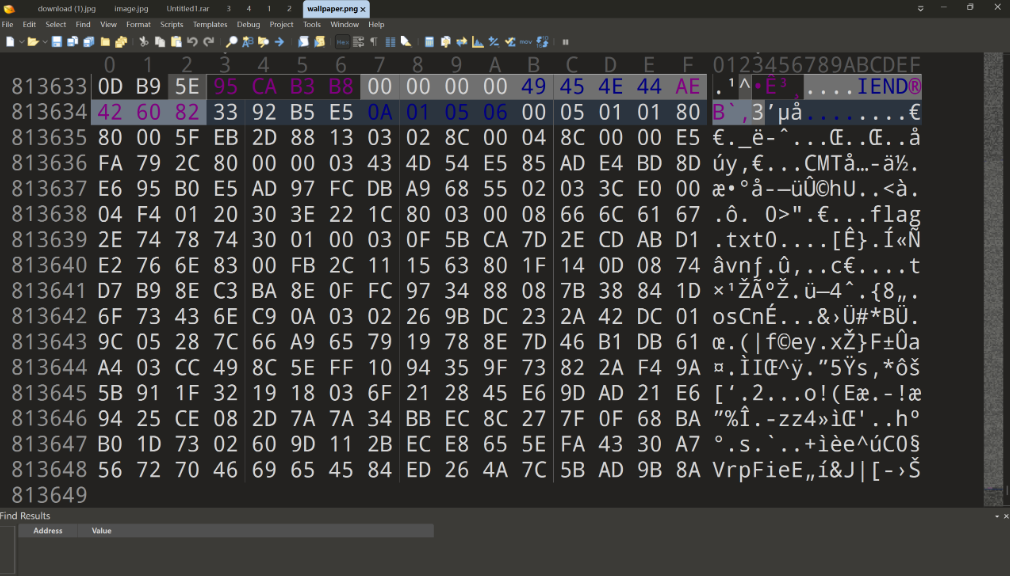This screenshot has height=576, width=1010.
Task: Click the Undo arrow icon
Action: (192, 42)
